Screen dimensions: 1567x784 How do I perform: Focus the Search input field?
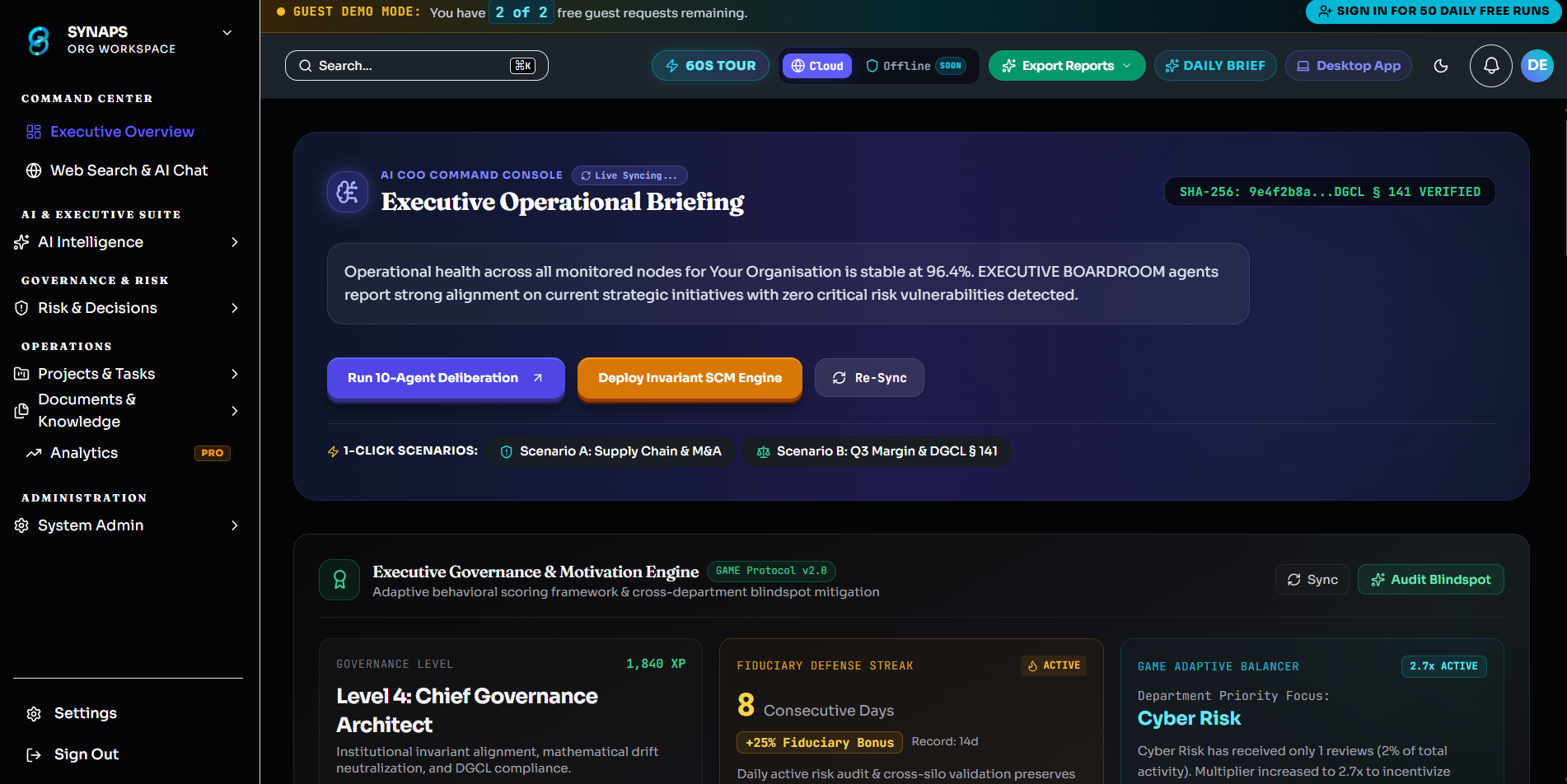click(x=417, y=66)
